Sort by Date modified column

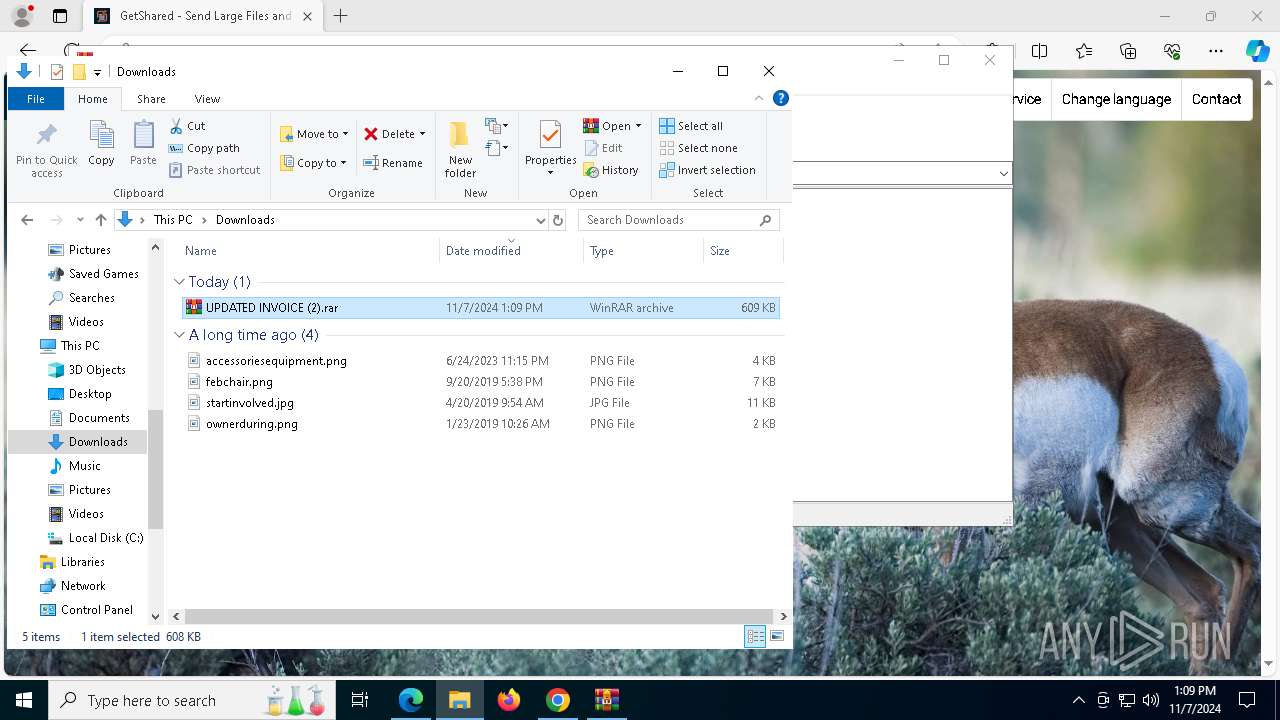pos(511,251)
